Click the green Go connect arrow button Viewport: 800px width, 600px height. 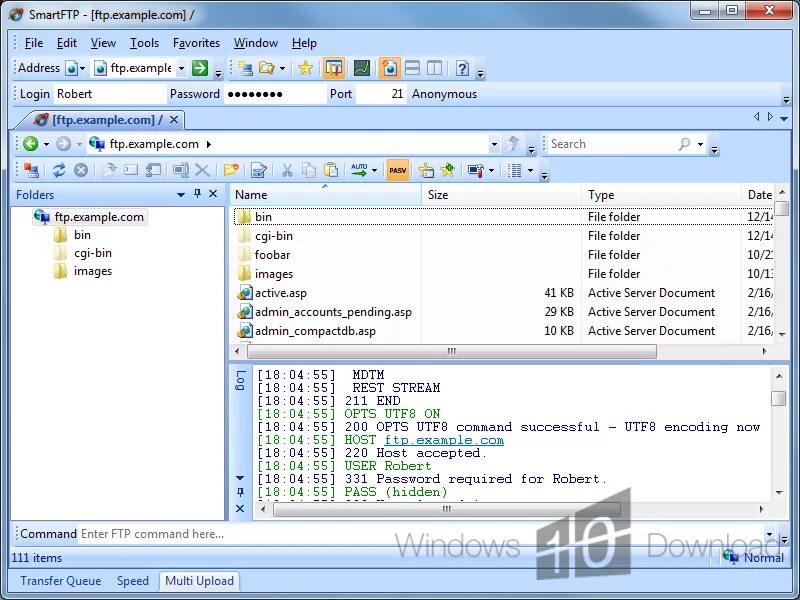point(200,68)
